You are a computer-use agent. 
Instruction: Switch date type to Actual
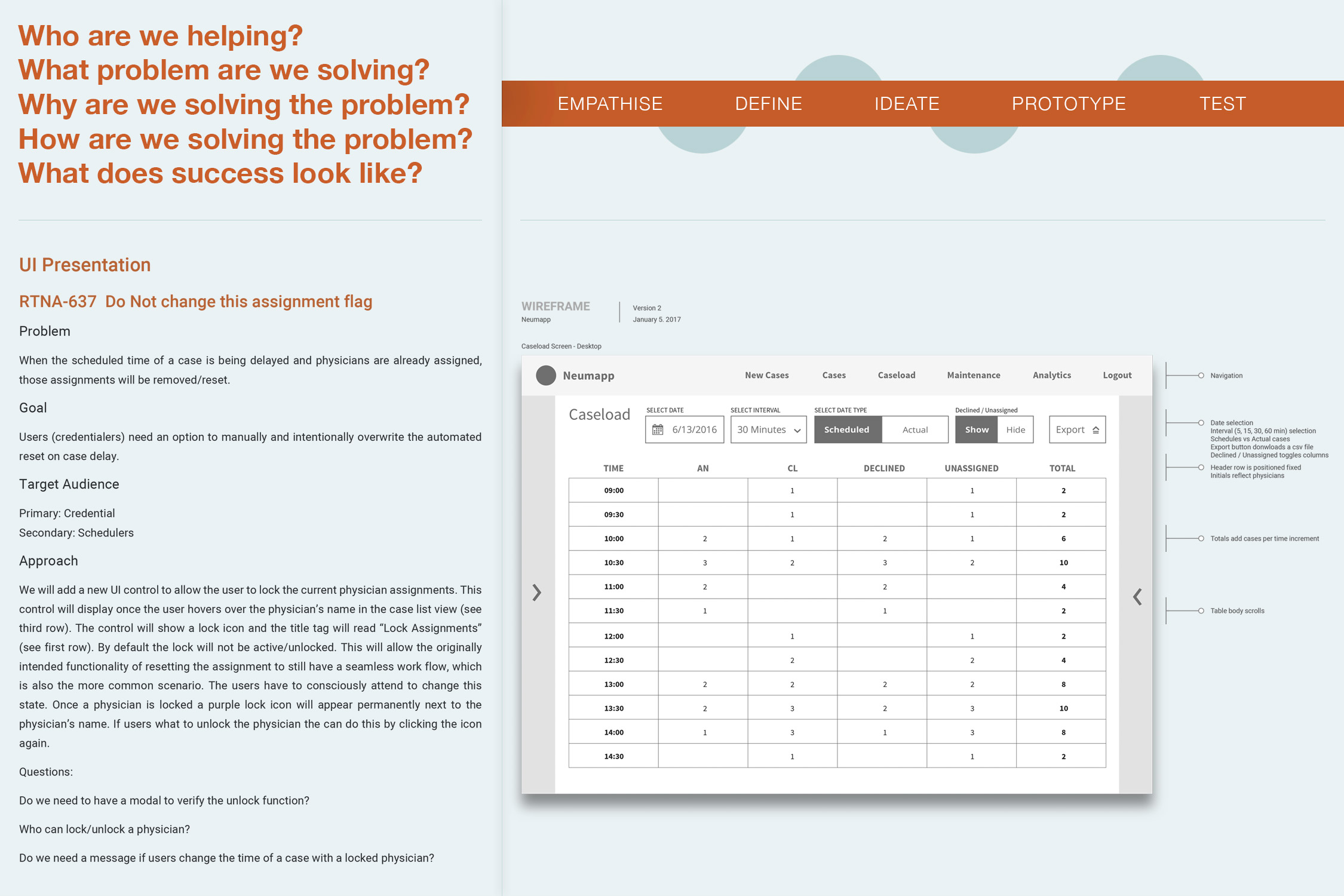tap(915, 429)
